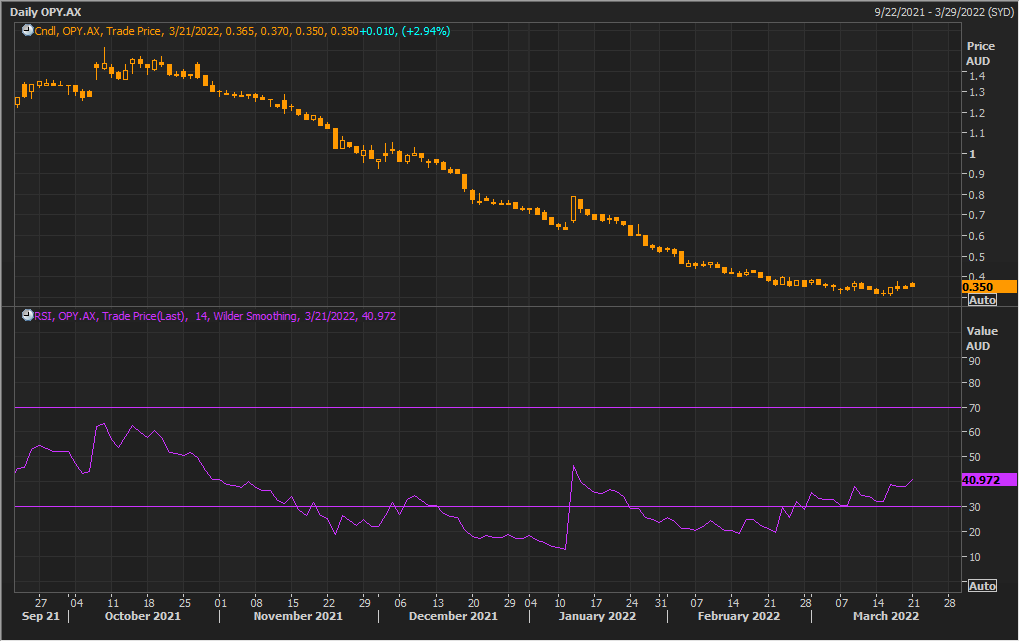Click the 10 date tick on the time axis
Viewport: 1020px width, 642px height.
[559, 602]
